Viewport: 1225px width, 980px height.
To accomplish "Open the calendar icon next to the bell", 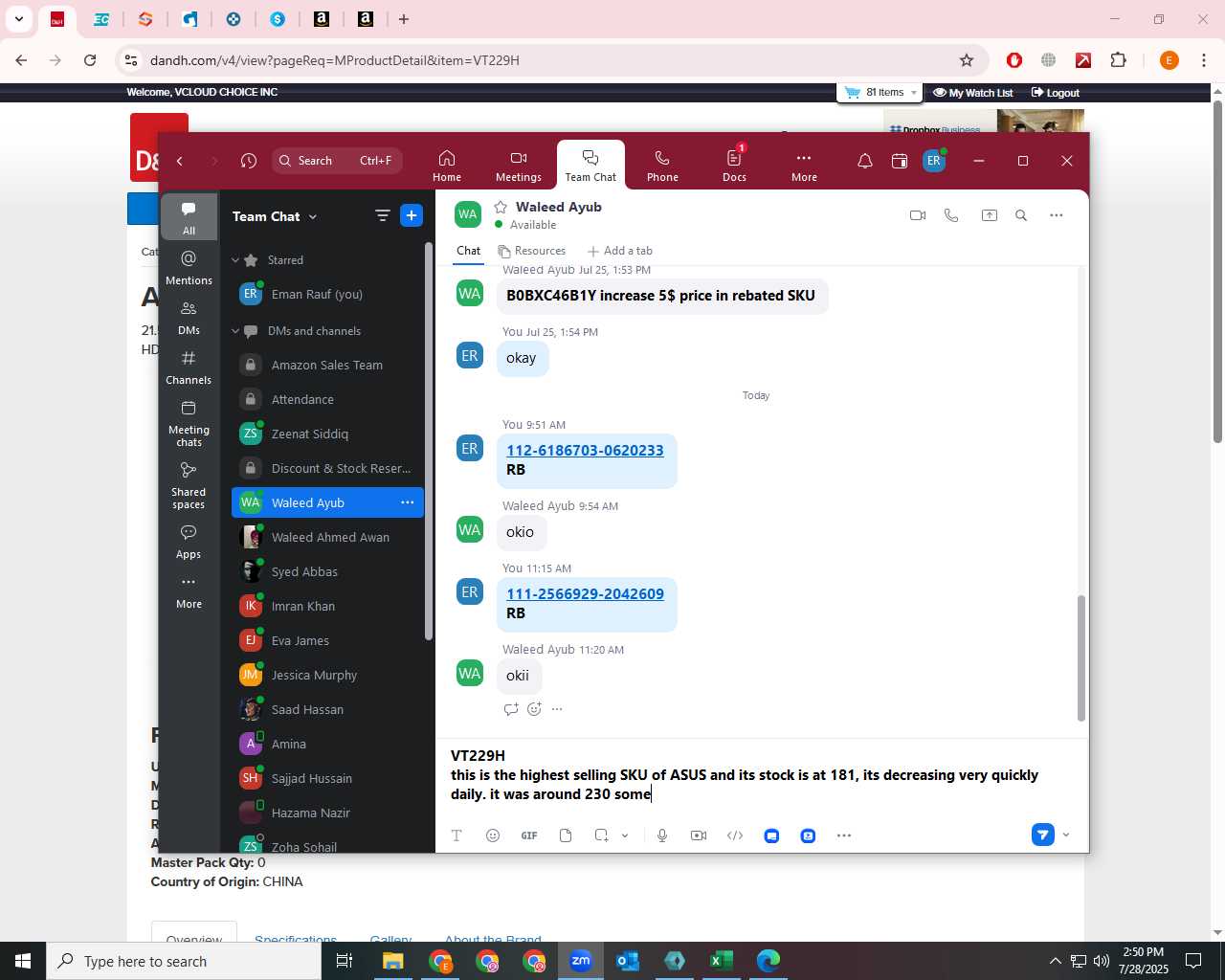I will [x=900, y=161].
